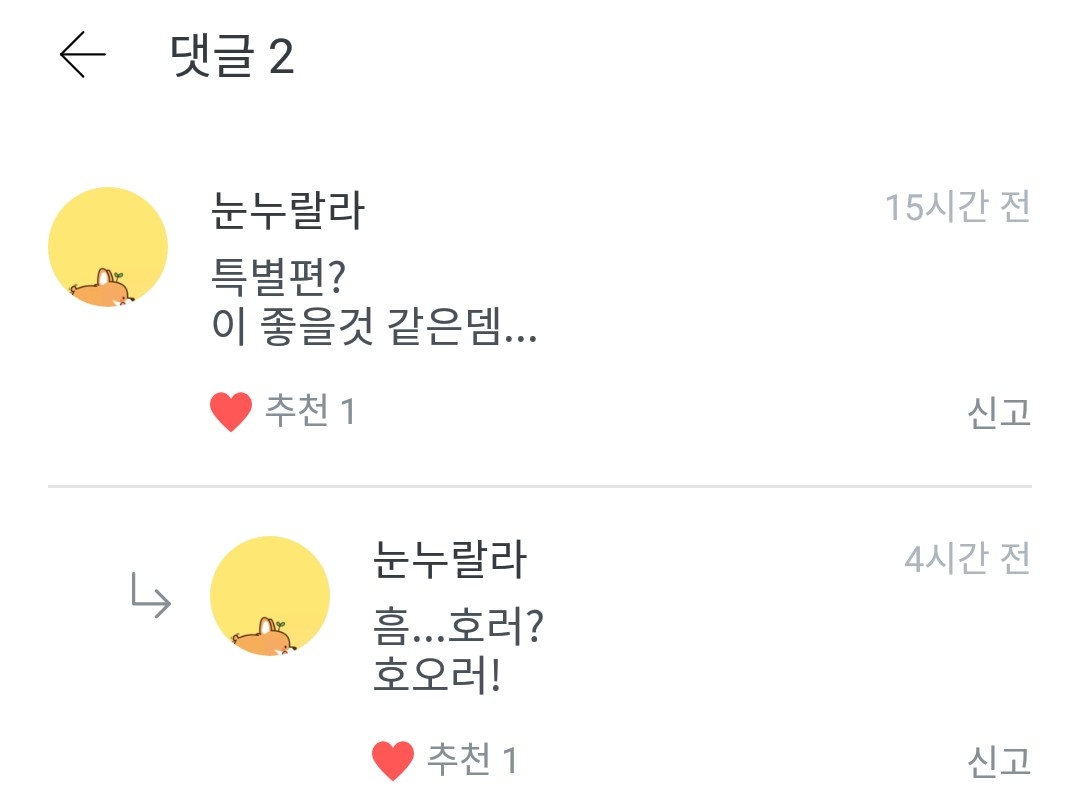Click the 이 좋을것 같은뎀... text line
Viewport: 1080px width, 810px height.
pyautogui.click(x=375, y=328)
